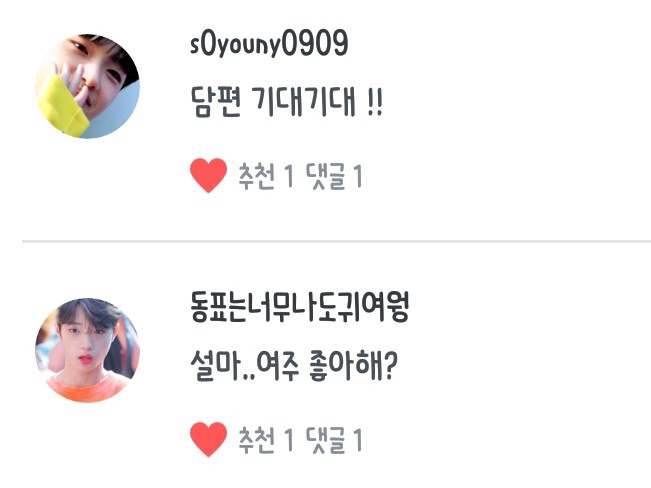The image size is (651, 488).
Task: Click the word 좋아해? in the second comment
Action: pos(353,366)
